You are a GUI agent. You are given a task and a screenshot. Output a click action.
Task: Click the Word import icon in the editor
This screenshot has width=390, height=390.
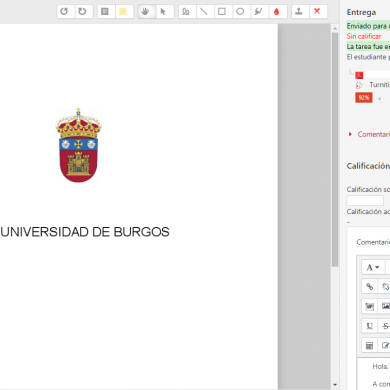370,306
